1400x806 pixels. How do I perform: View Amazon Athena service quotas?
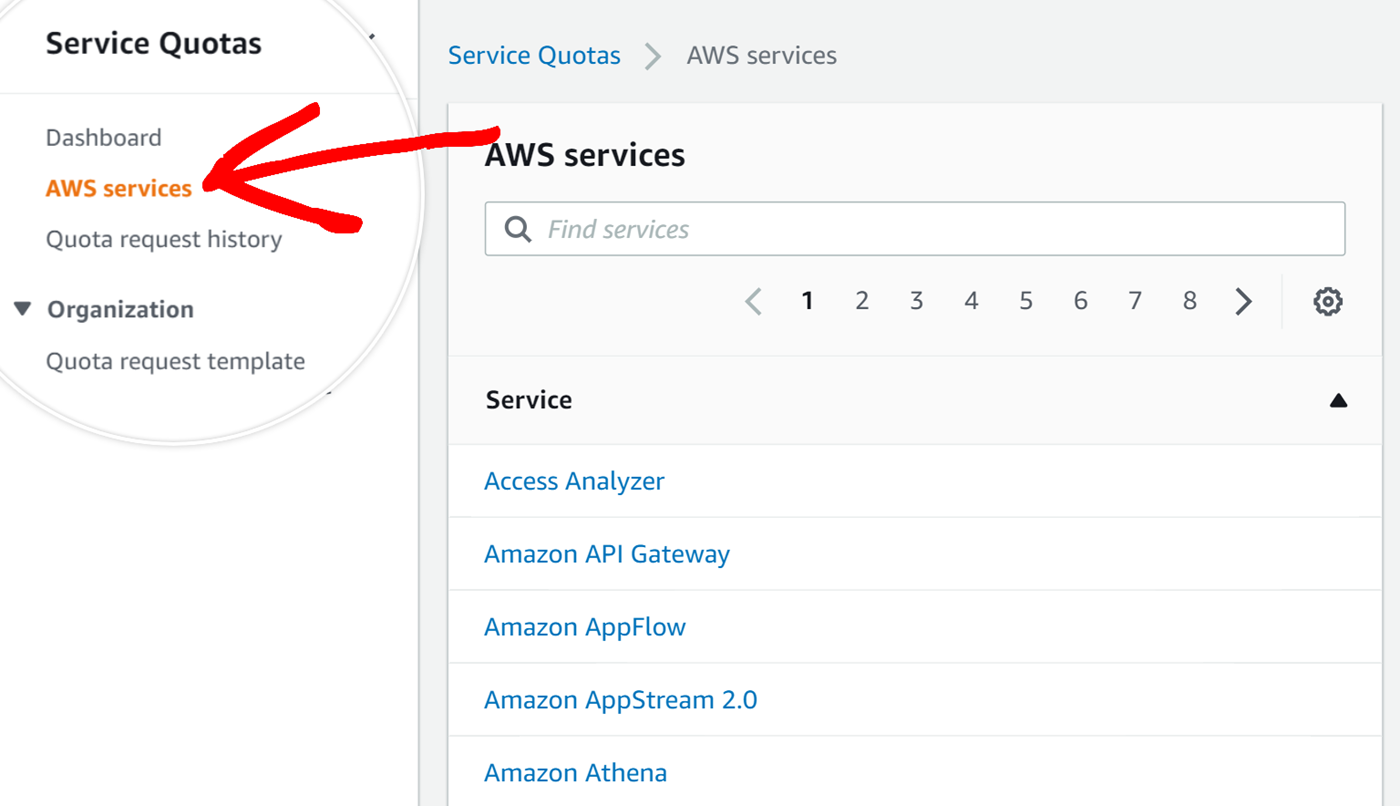[x=575, y=772]
